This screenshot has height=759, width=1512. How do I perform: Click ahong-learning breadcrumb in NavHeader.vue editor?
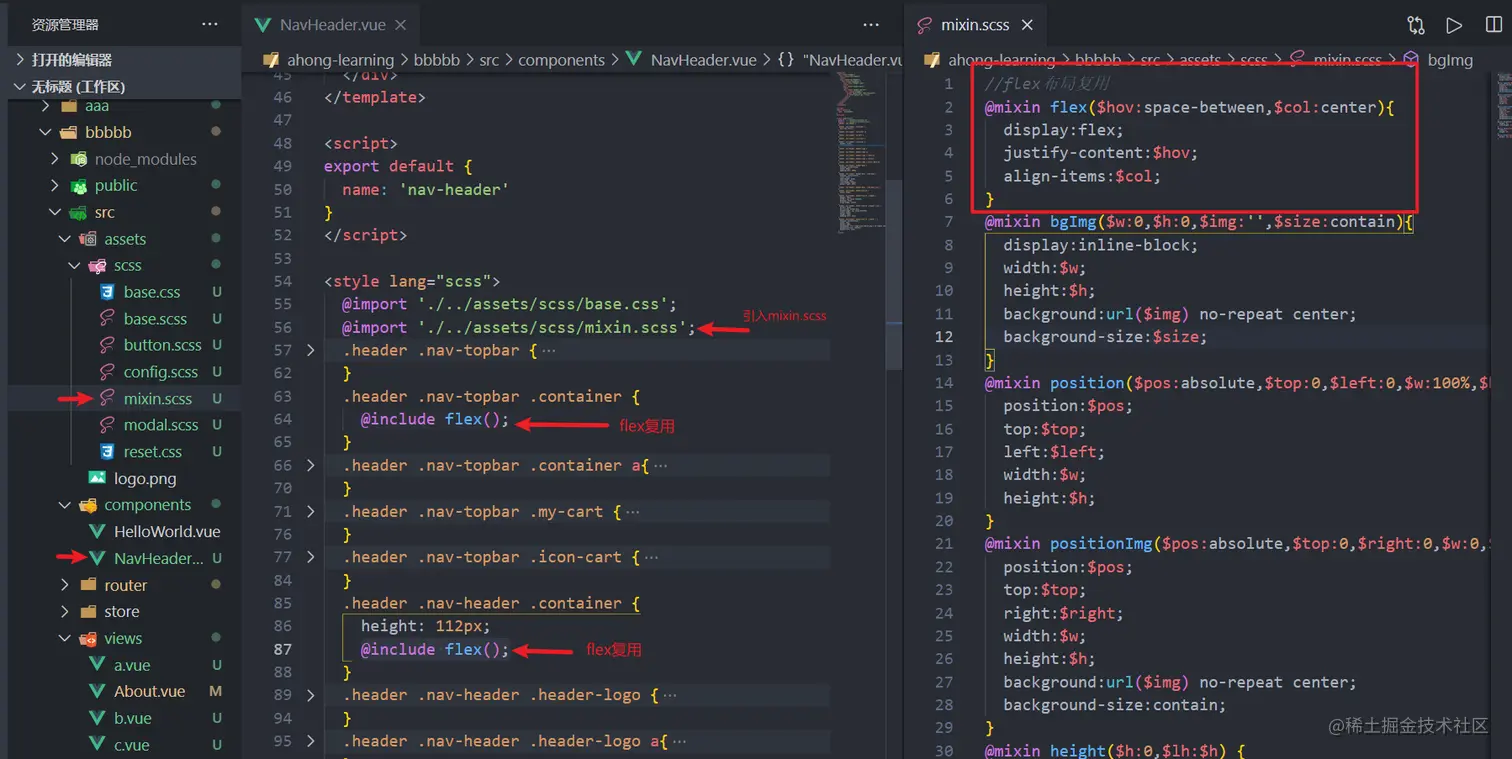[340, 60]
